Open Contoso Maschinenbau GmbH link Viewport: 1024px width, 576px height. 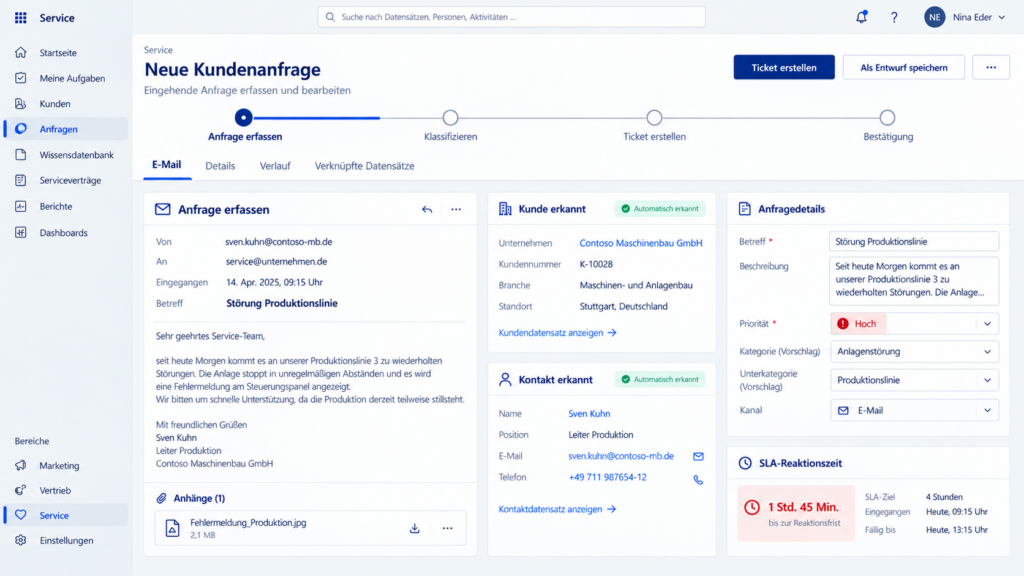click(x=641, y=243)
